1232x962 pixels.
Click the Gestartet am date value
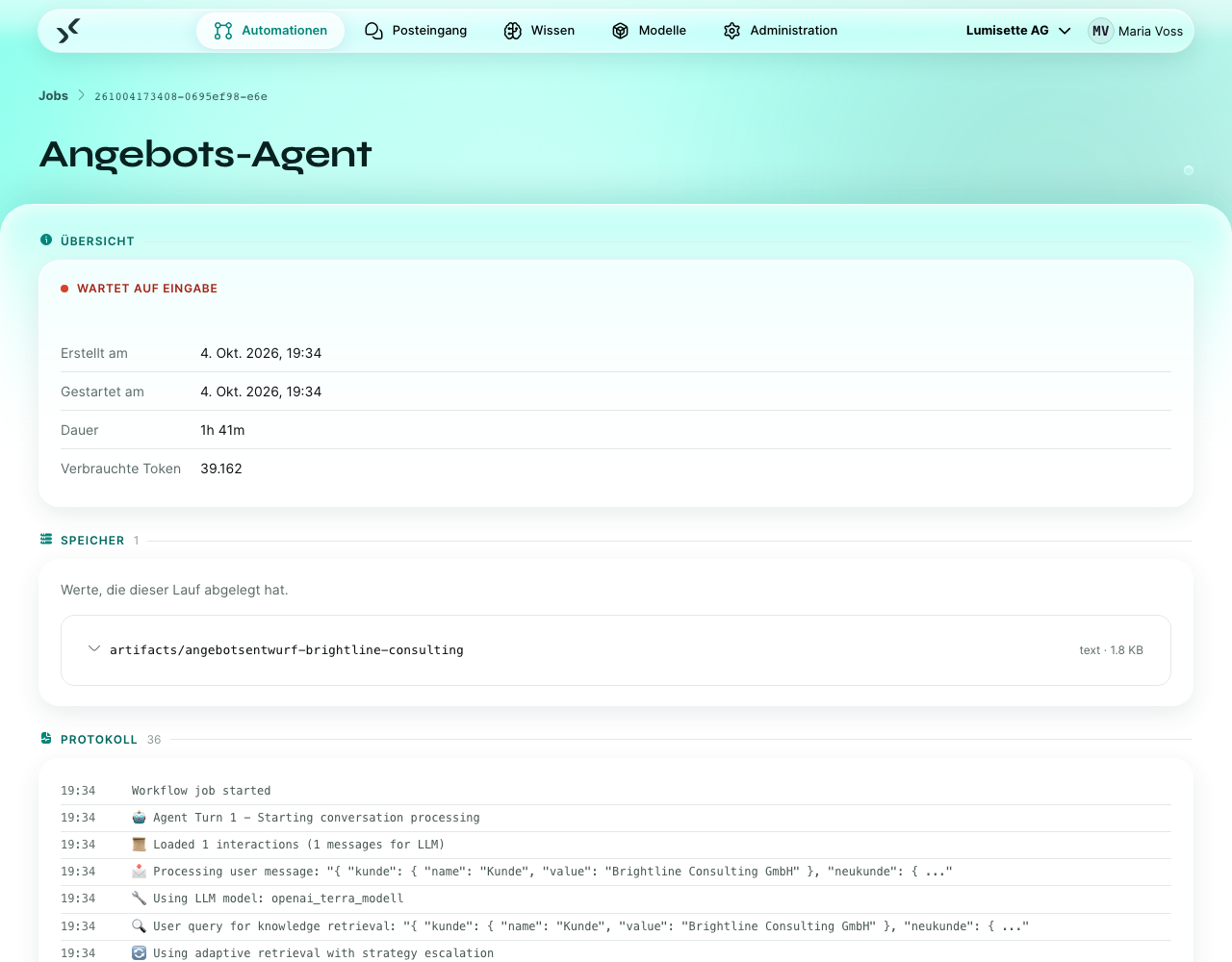coord(261,392)
